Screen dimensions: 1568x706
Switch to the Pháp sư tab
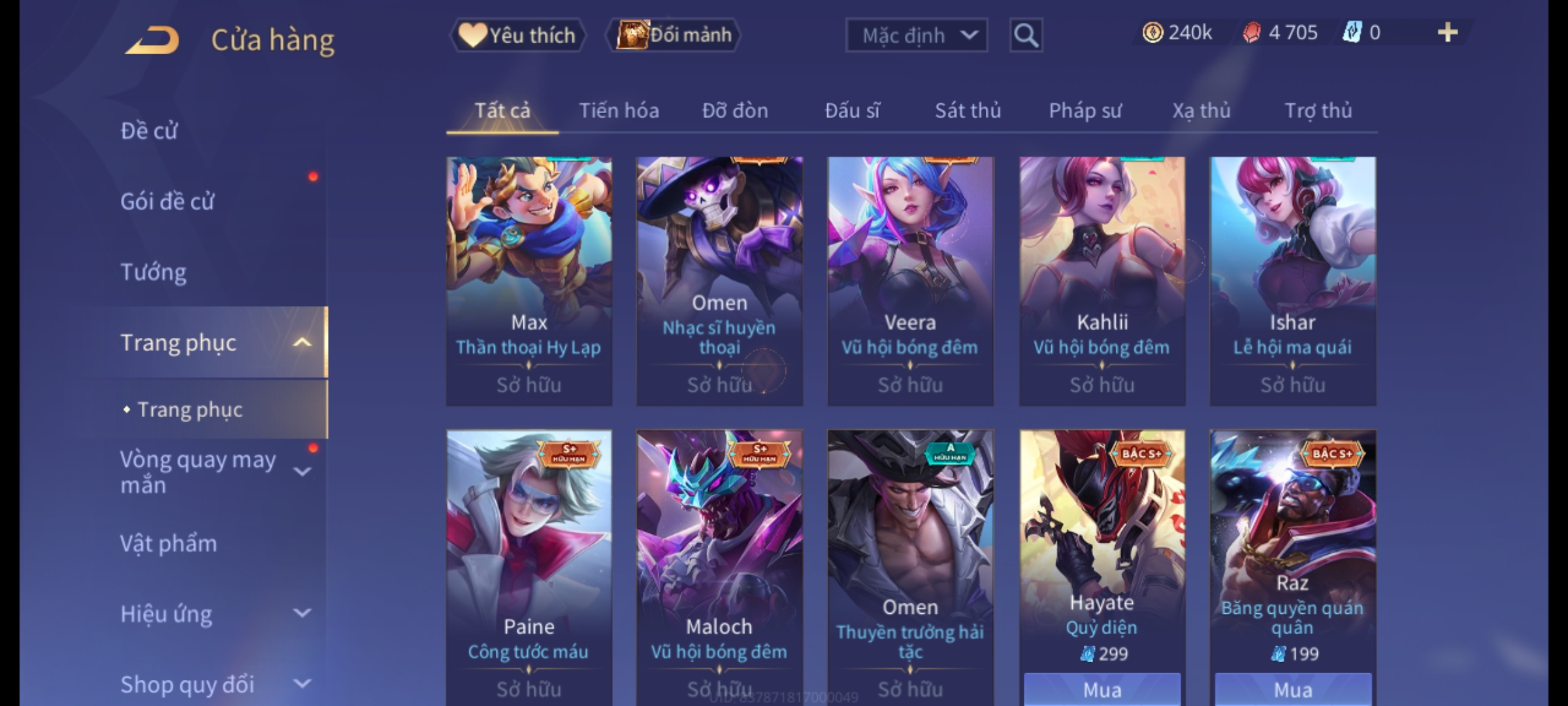1085,110
